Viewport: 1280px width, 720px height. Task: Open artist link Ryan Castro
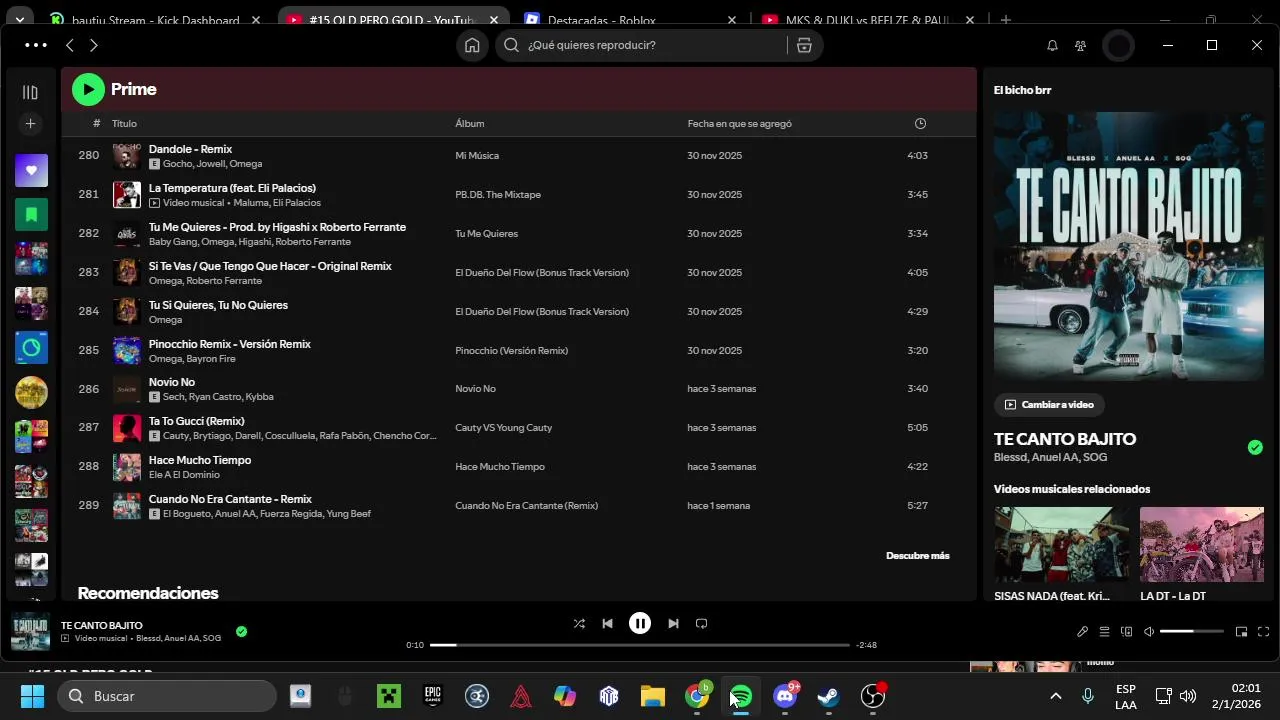tap(214, 397)
